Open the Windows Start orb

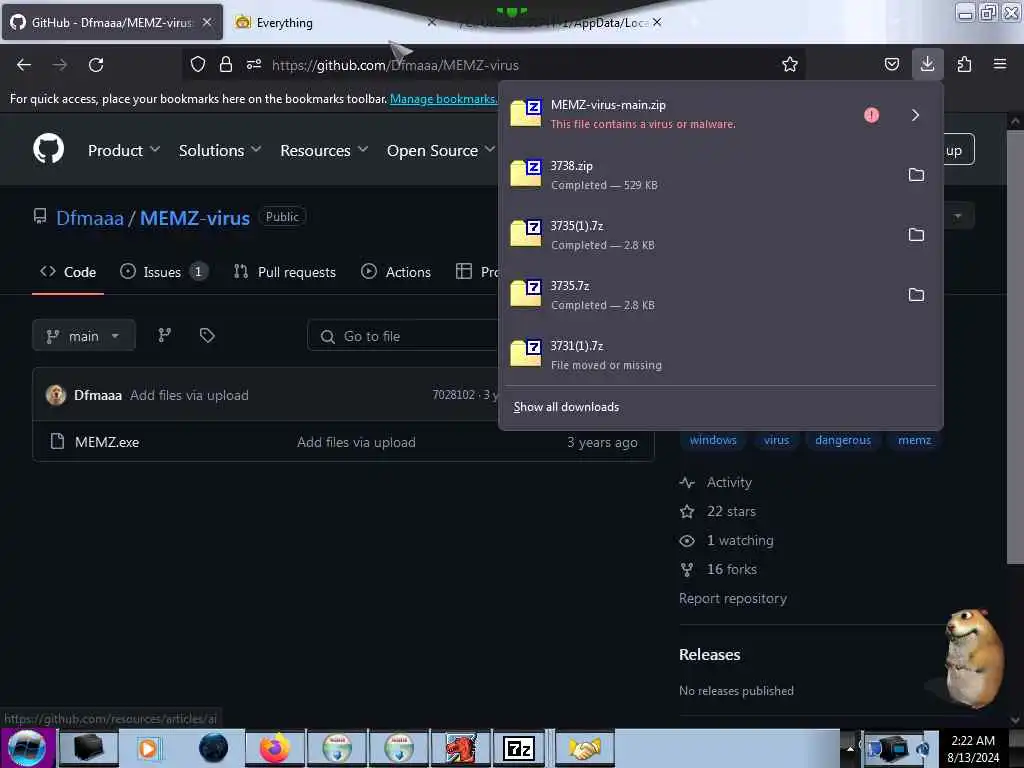(x=27, y=748)
